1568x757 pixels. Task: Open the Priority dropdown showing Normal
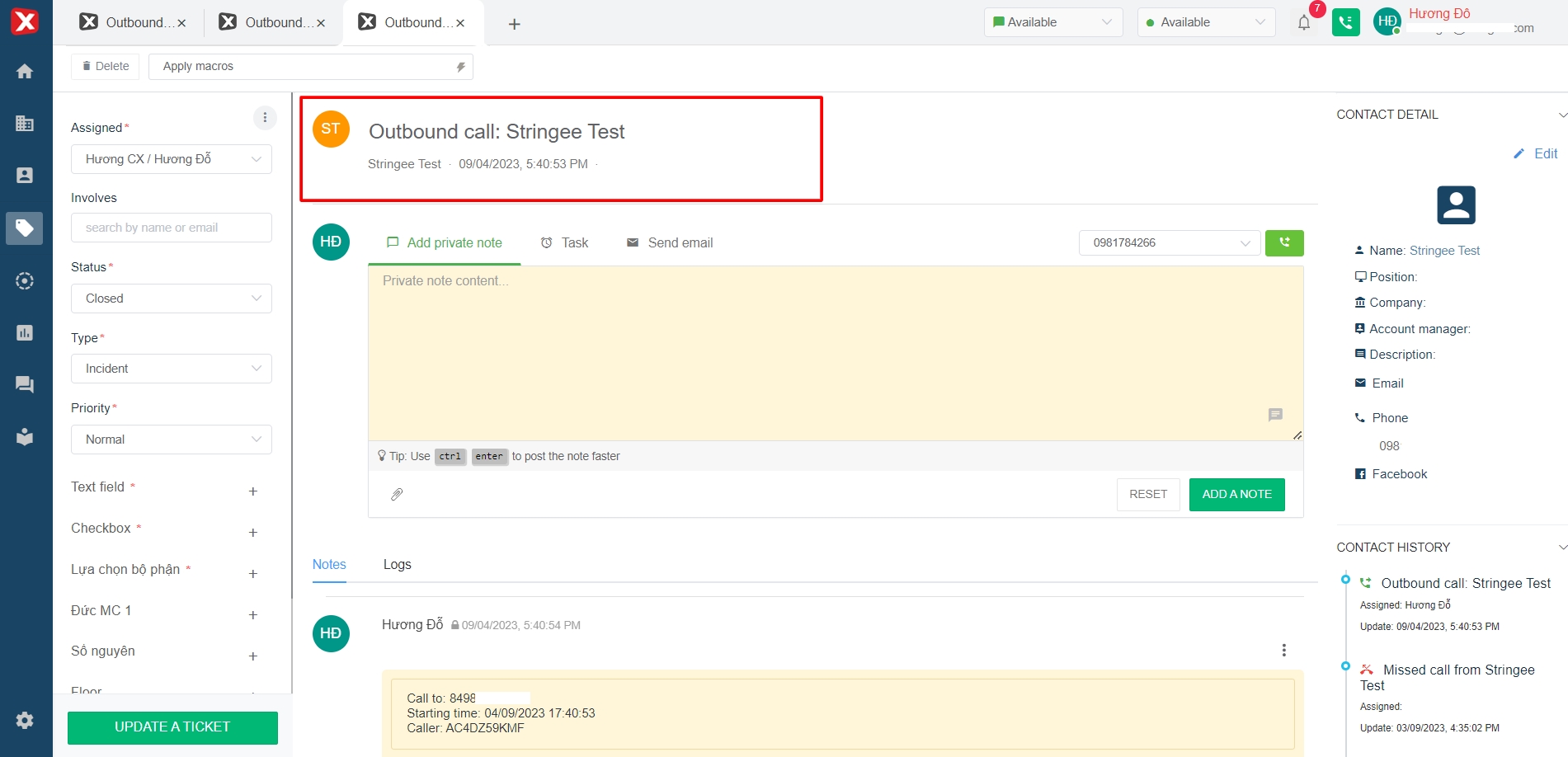[x=172, y=440]
